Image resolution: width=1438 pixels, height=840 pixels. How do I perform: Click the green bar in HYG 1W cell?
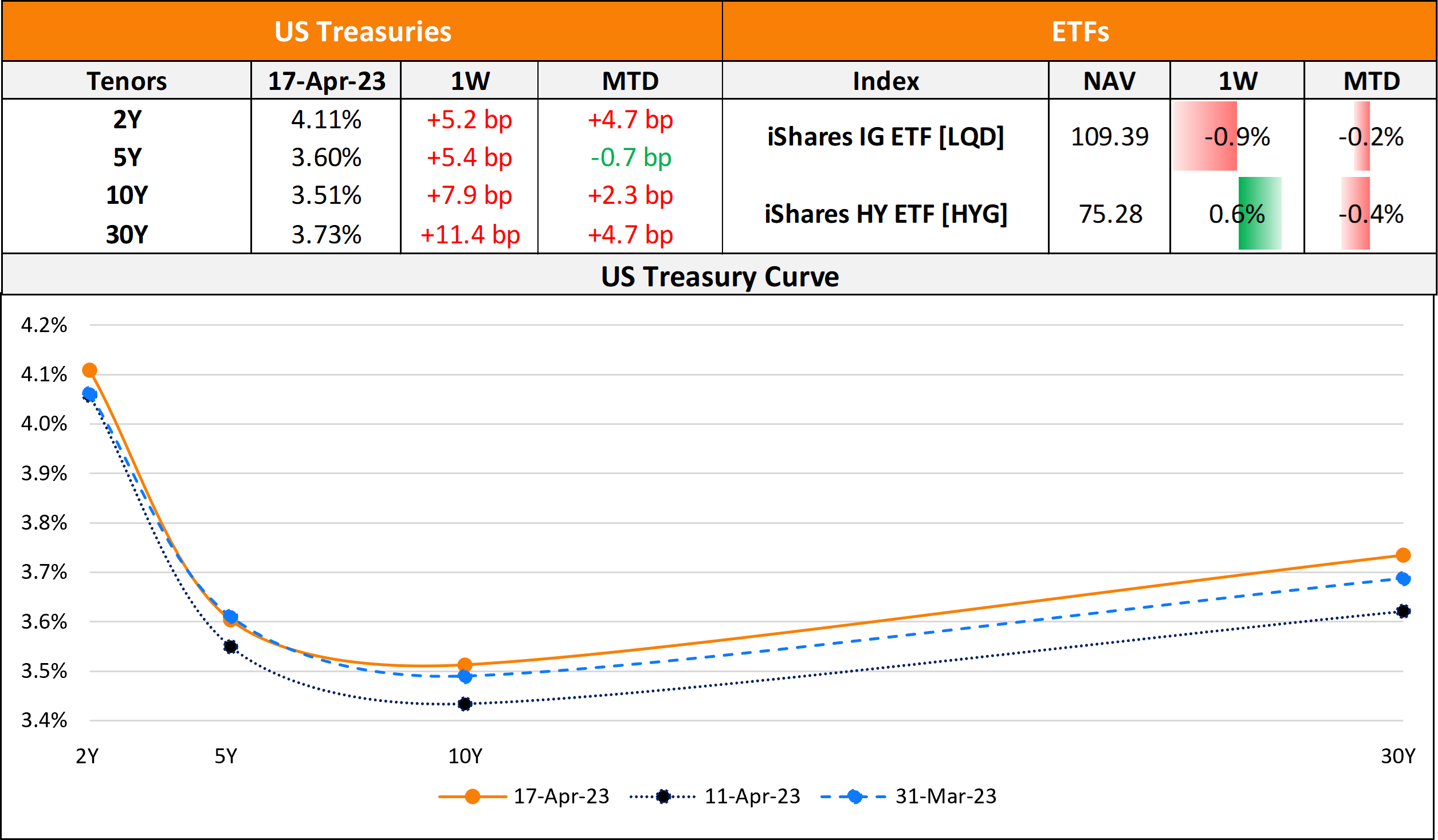click(1259, 213)
